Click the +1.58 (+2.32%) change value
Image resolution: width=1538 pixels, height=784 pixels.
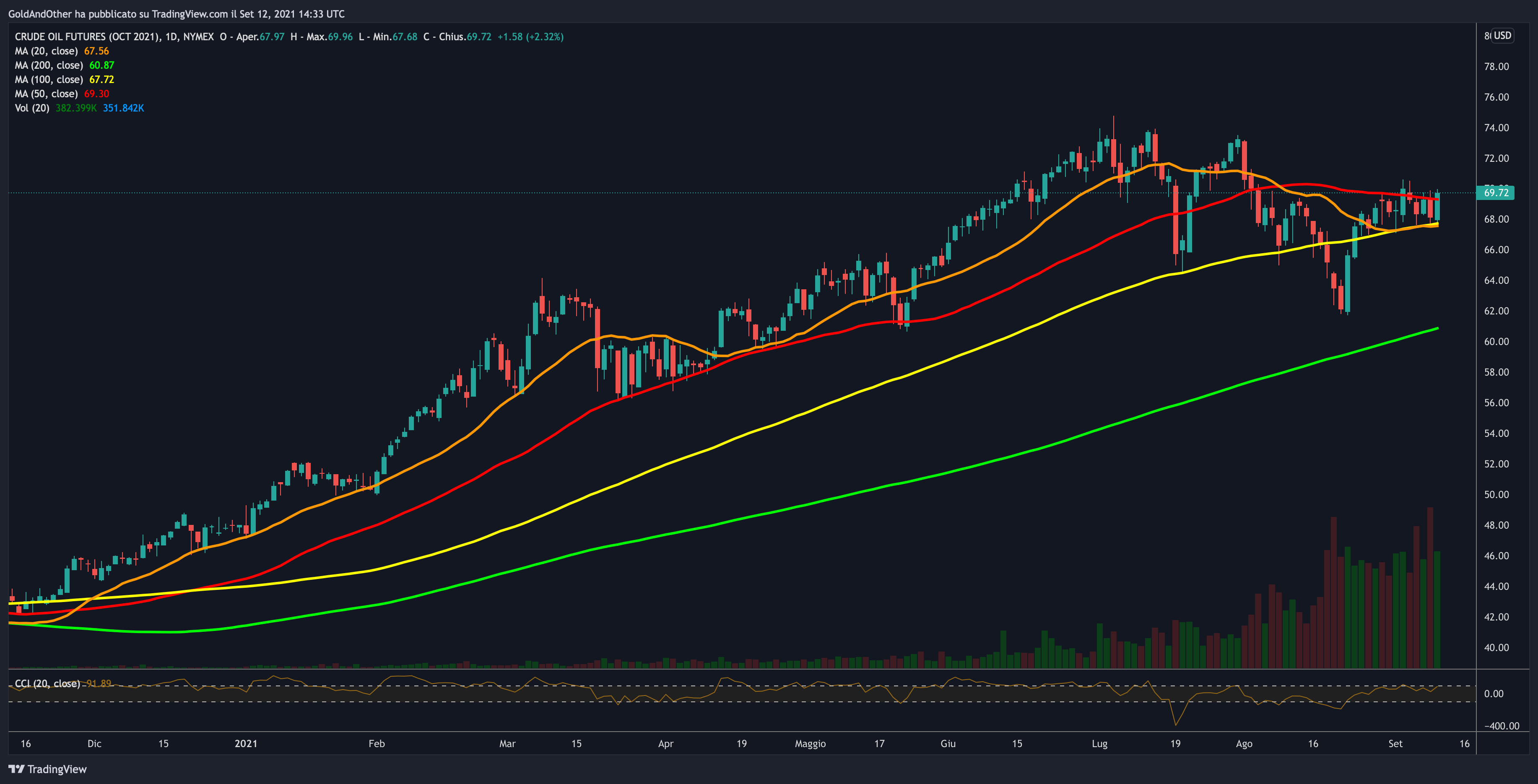(x=531, y=36)
